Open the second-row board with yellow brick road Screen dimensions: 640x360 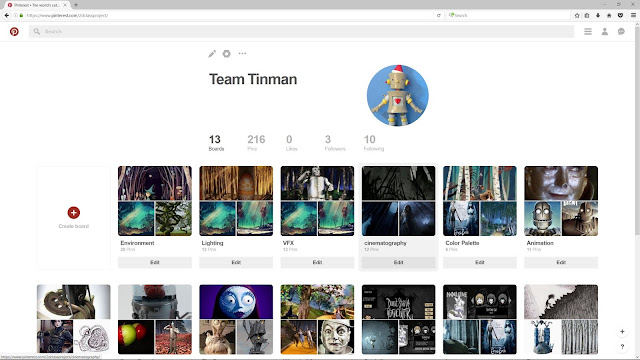click(x=317, y=319)
